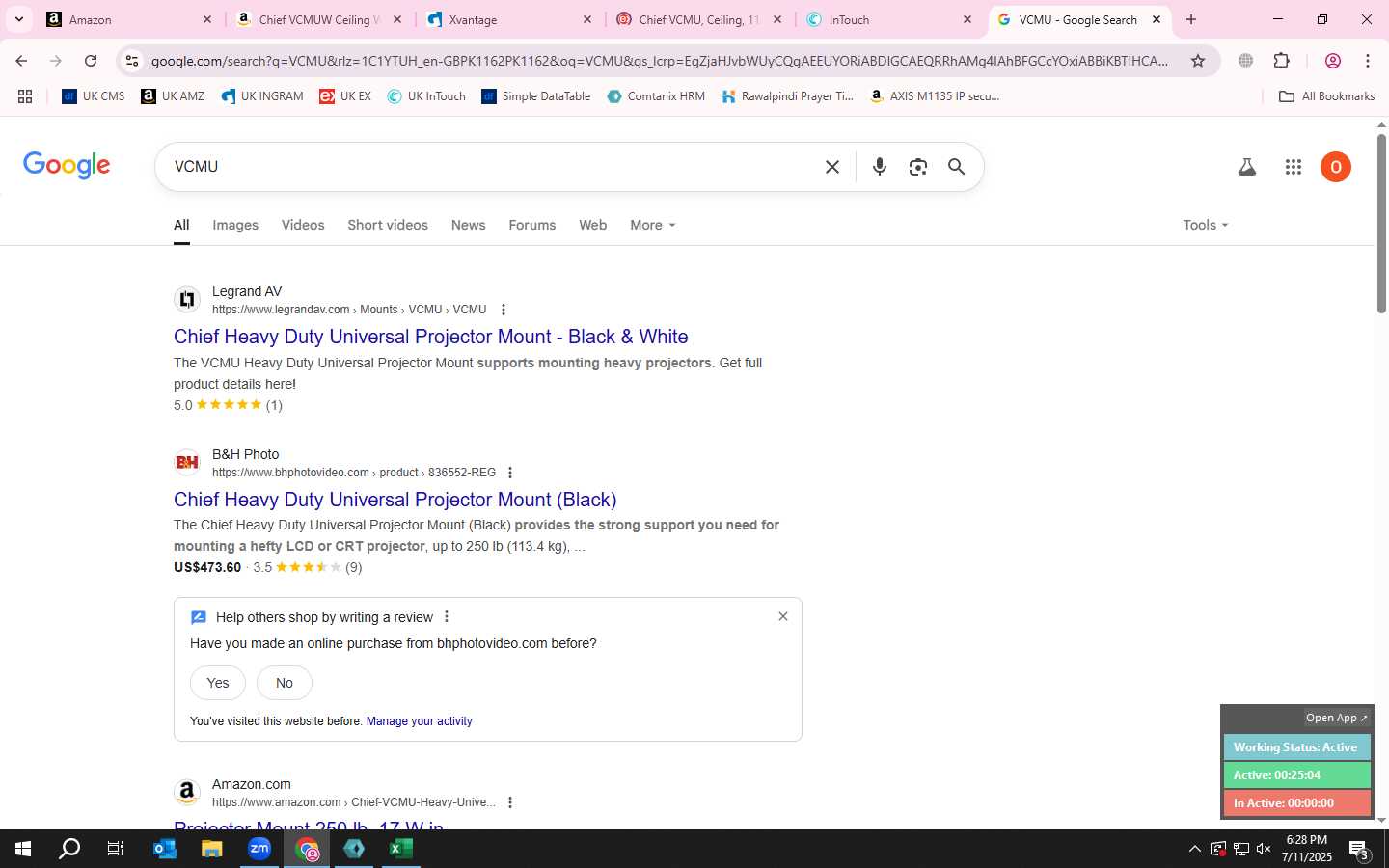Go forward one page
This screenshot has width=1389, height=868.
(56, 61)
